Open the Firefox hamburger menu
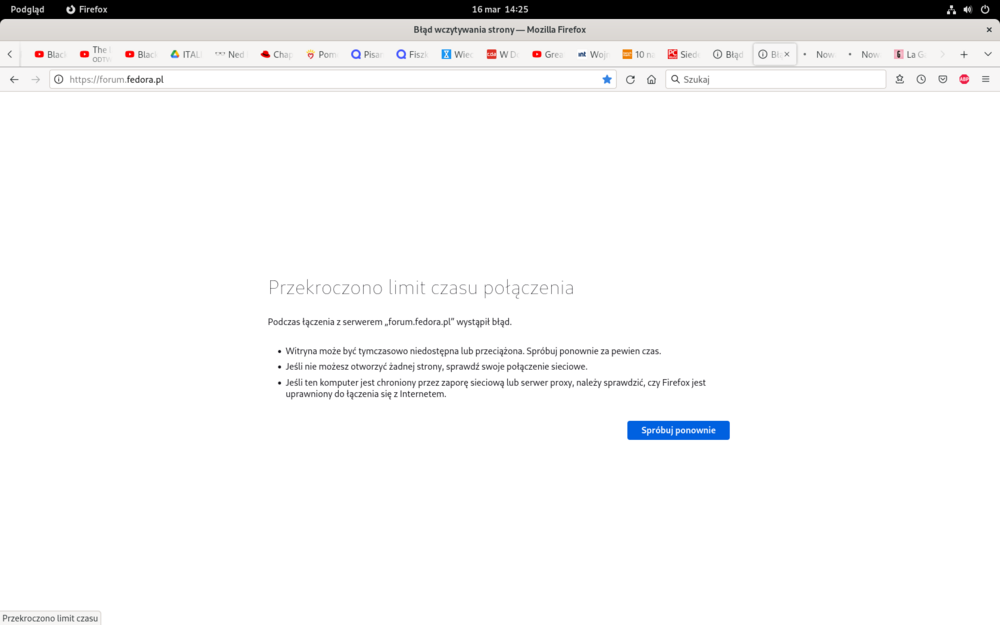Viewport: 1000px width, 625px height. [985, 80]
